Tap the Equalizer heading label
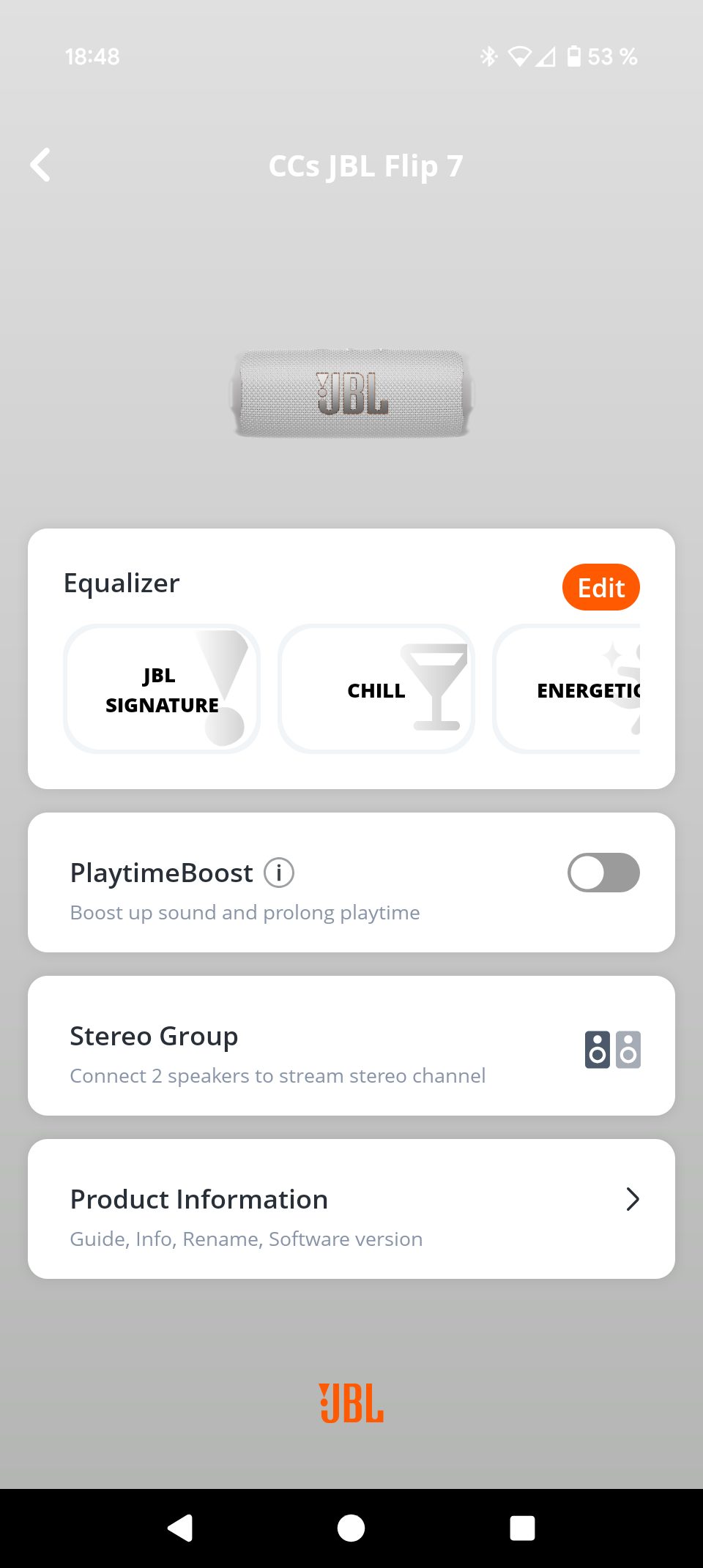The image size is (703, 1568). 122,583
